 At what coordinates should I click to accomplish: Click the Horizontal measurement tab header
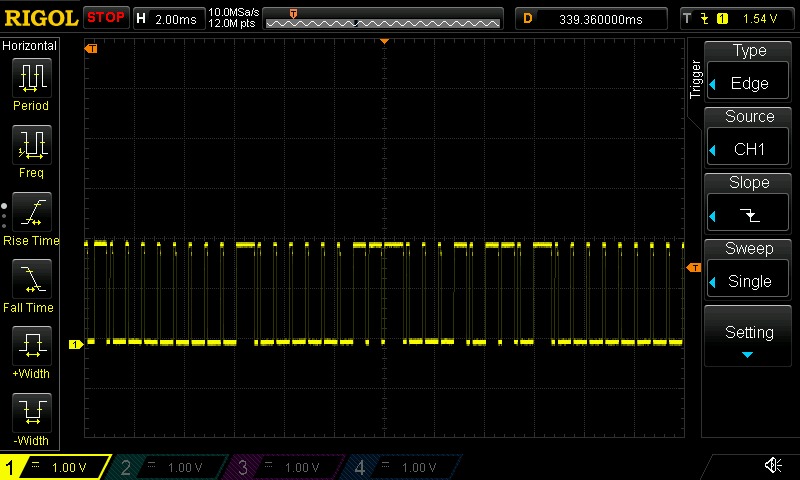[x=30, y=46]
